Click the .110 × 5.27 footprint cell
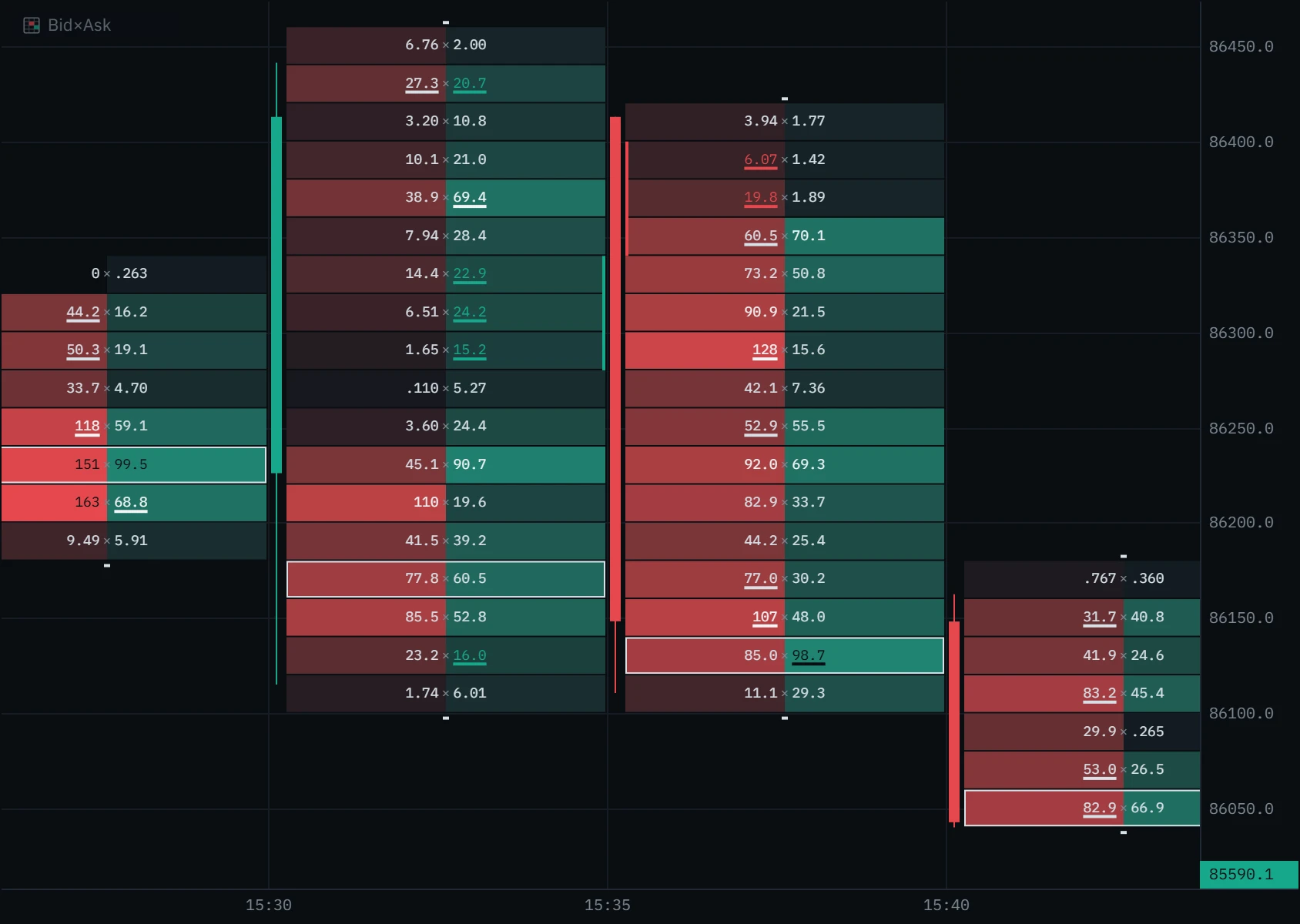 (446, 389)
